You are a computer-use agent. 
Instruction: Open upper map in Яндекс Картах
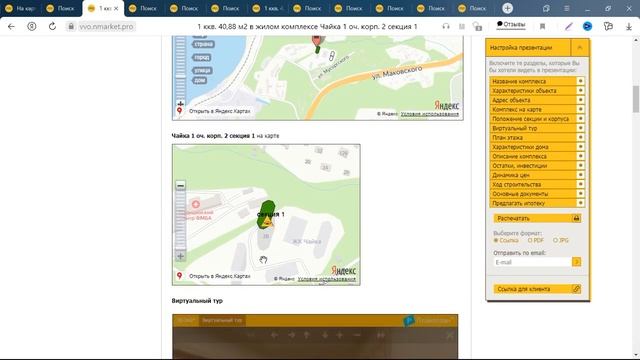coord(220,111)
